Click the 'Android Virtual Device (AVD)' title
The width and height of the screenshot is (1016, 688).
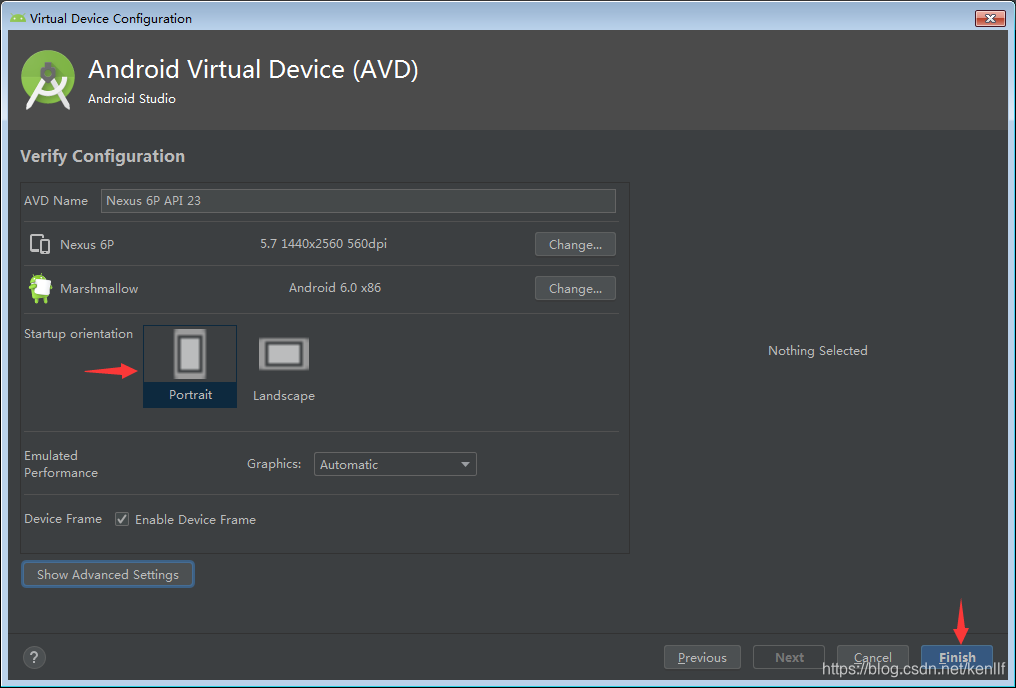point(253,69)
